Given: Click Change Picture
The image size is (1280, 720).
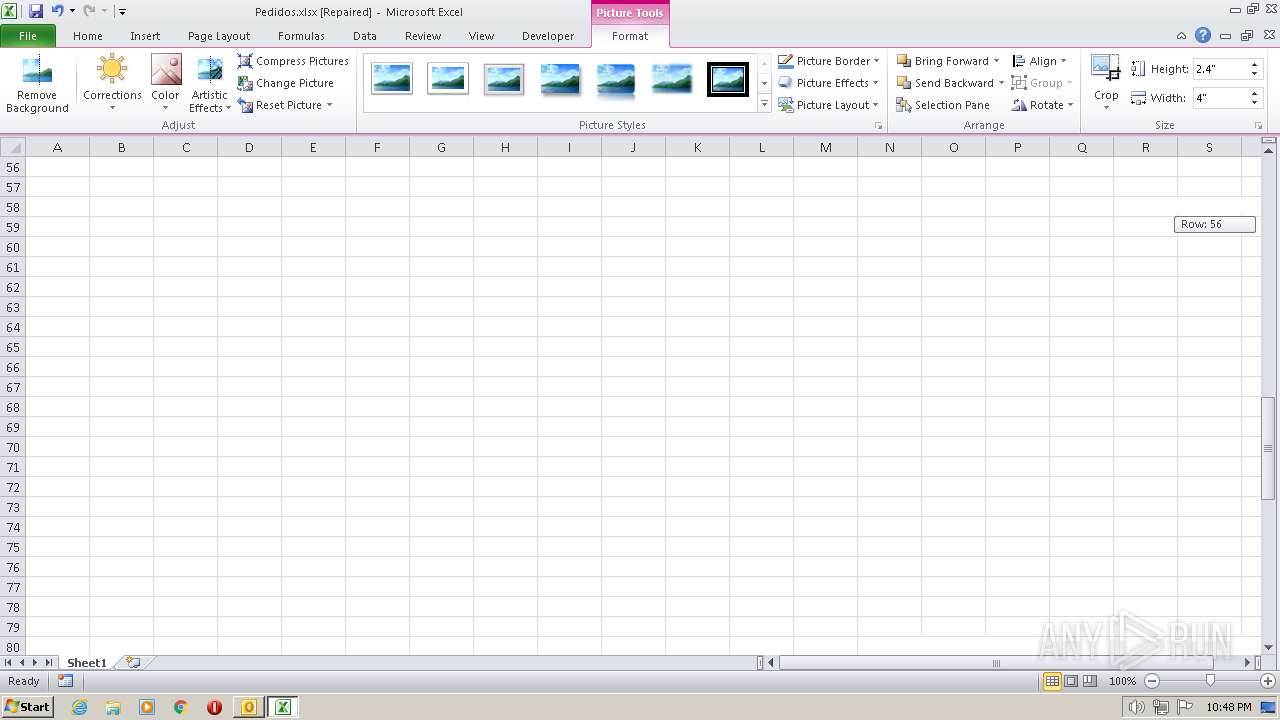Looking at the screenshot, I should (x=285, y=83).
